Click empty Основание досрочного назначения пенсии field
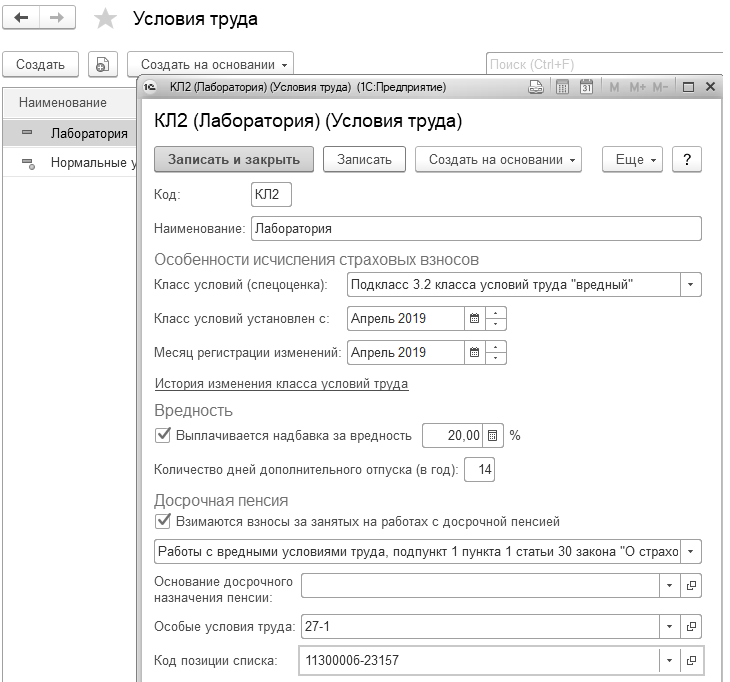The width and height of the screenshot is (730, 682). coord(480,586)
